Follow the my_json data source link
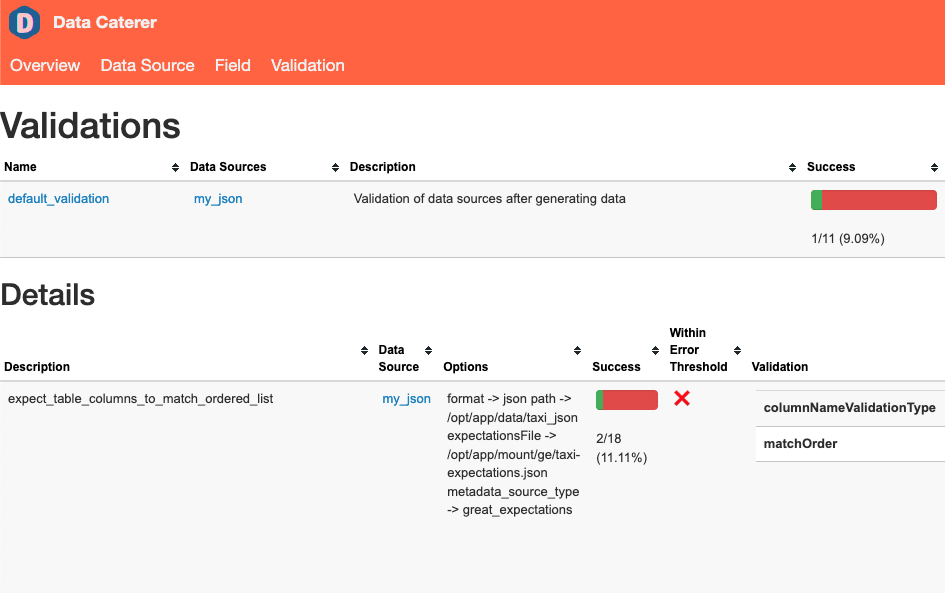 [x=218, y=198]
